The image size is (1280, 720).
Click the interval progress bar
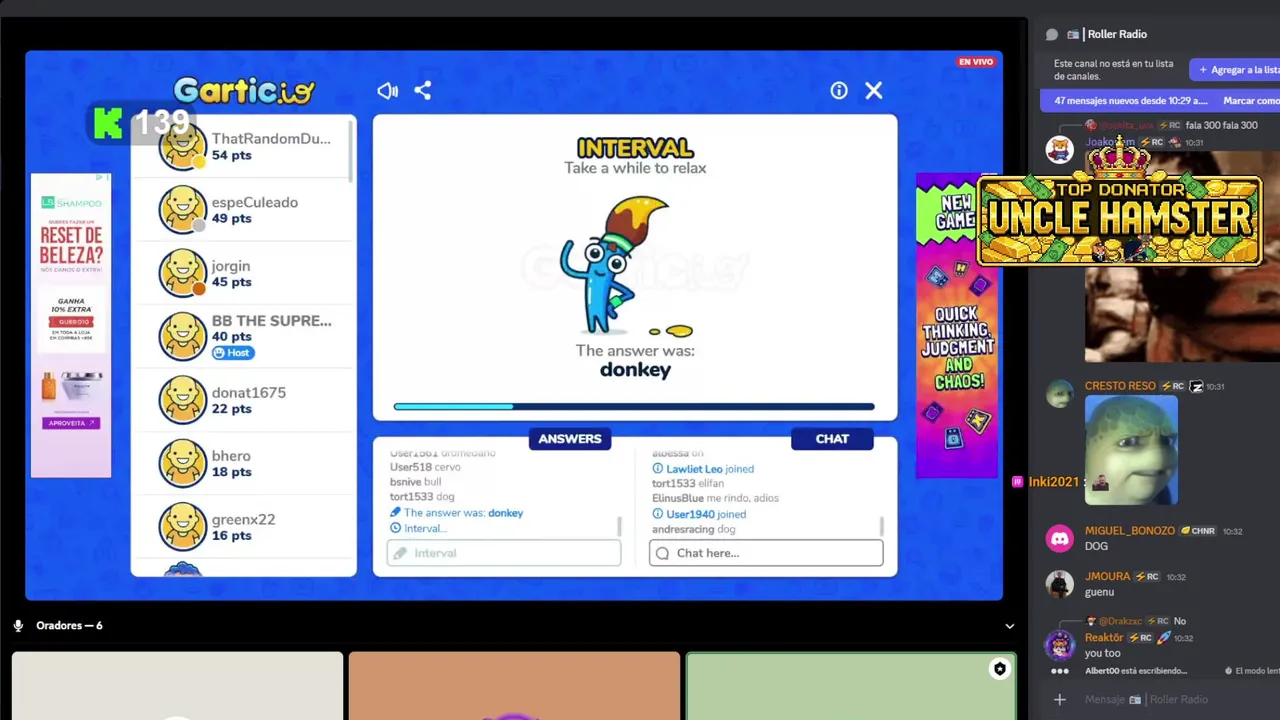[x=634, y=407]
